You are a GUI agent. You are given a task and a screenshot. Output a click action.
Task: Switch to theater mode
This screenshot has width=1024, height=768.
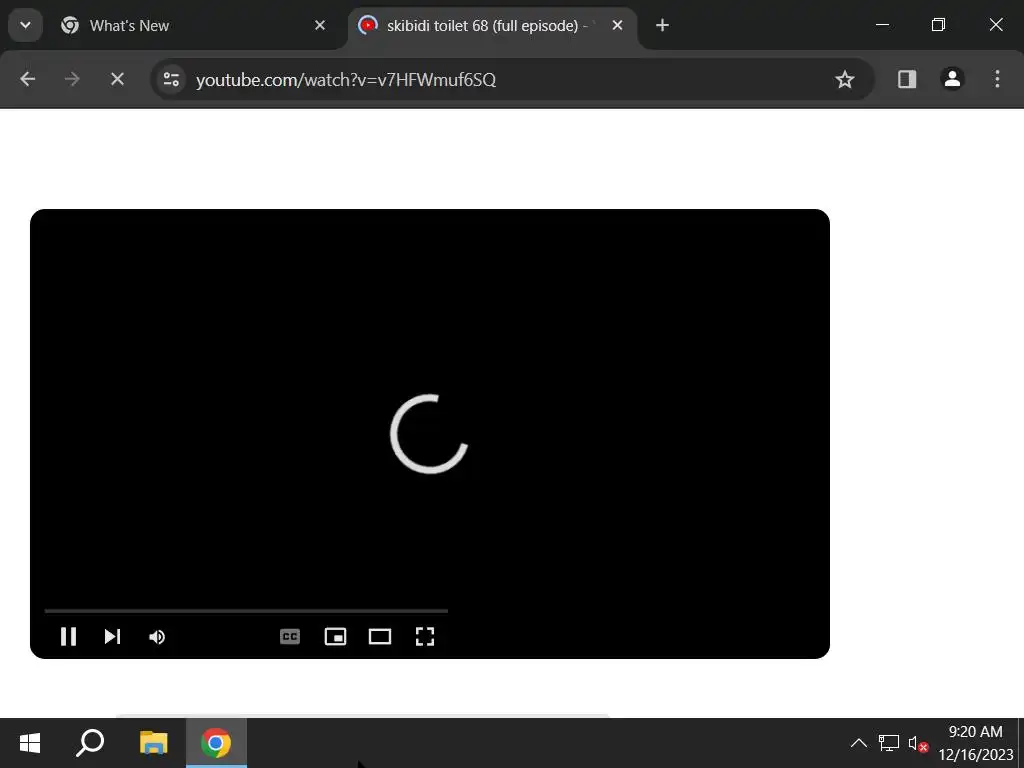coord(380,637)
